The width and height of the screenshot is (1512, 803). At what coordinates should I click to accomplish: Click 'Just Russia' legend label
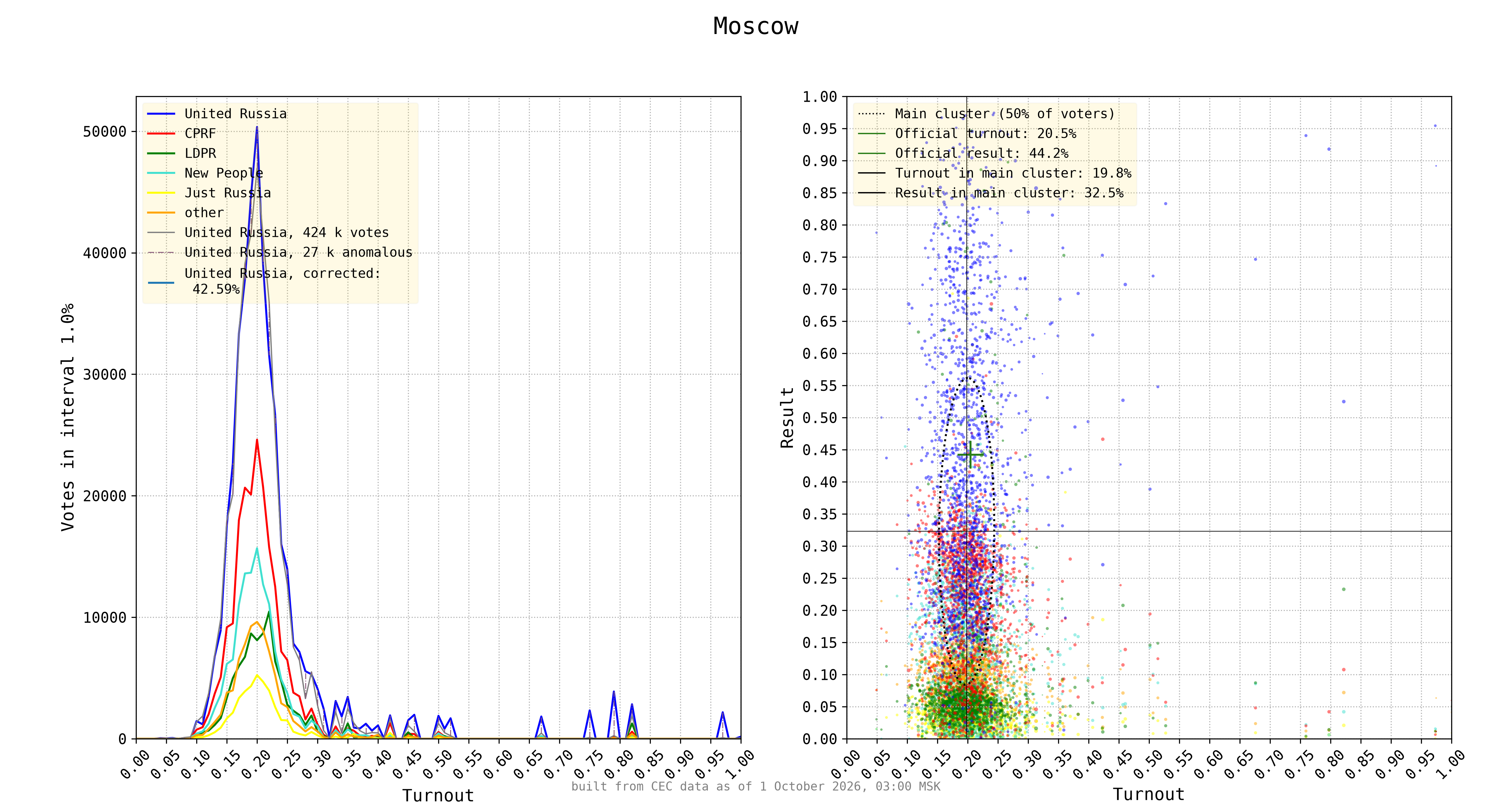point(228,193)
